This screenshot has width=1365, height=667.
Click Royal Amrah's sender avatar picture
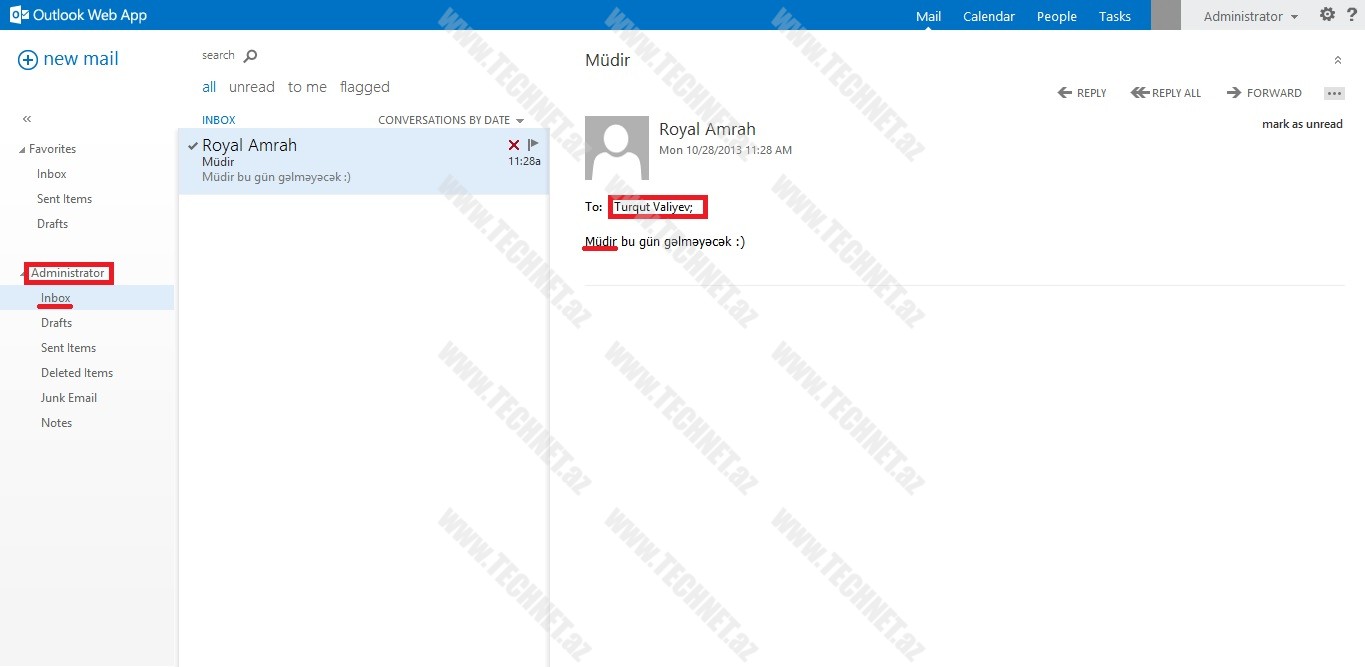pos(617,148)
